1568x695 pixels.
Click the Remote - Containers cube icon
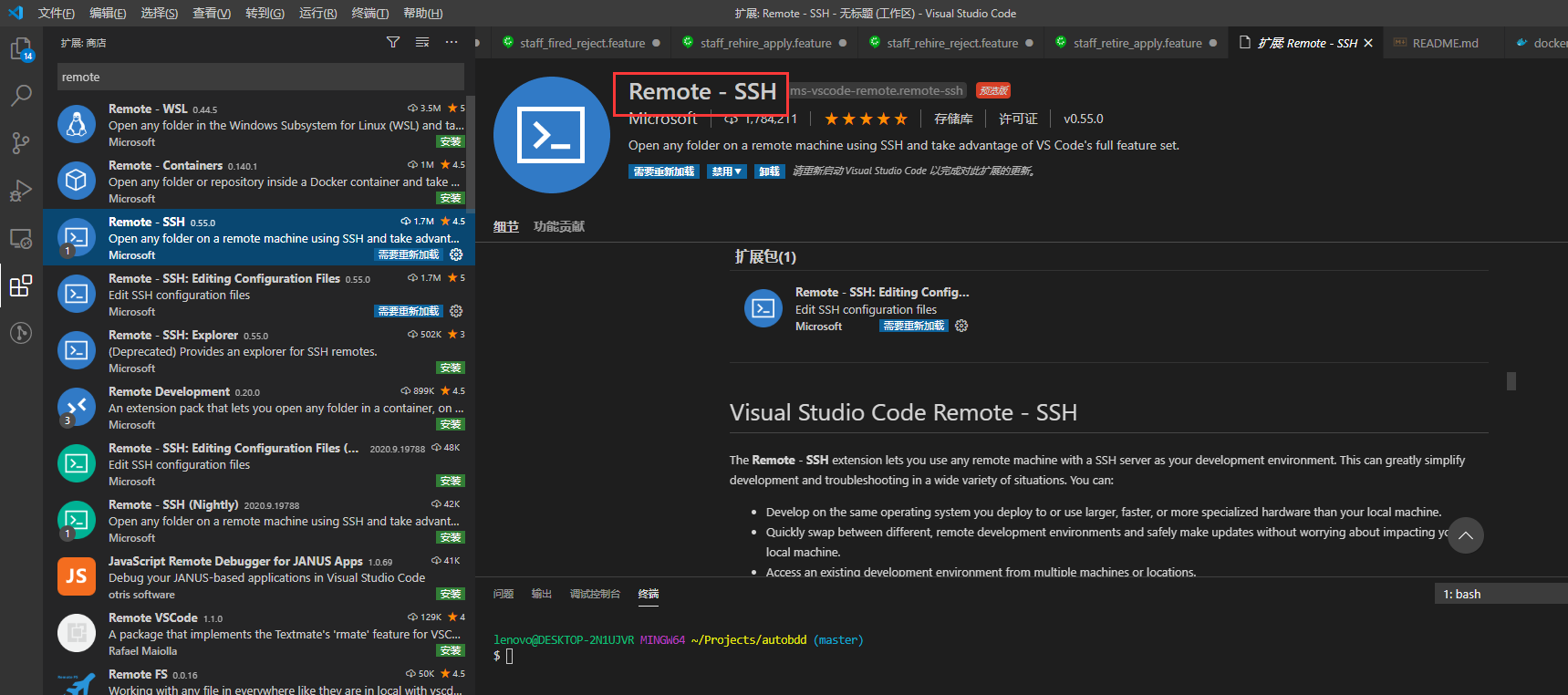click(77, 181)
